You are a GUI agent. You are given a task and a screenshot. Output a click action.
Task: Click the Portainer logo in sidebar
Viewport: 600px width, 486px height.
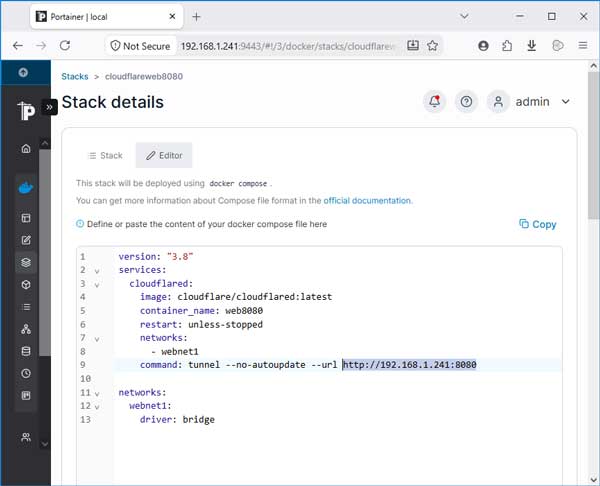[x=26, y=111]
